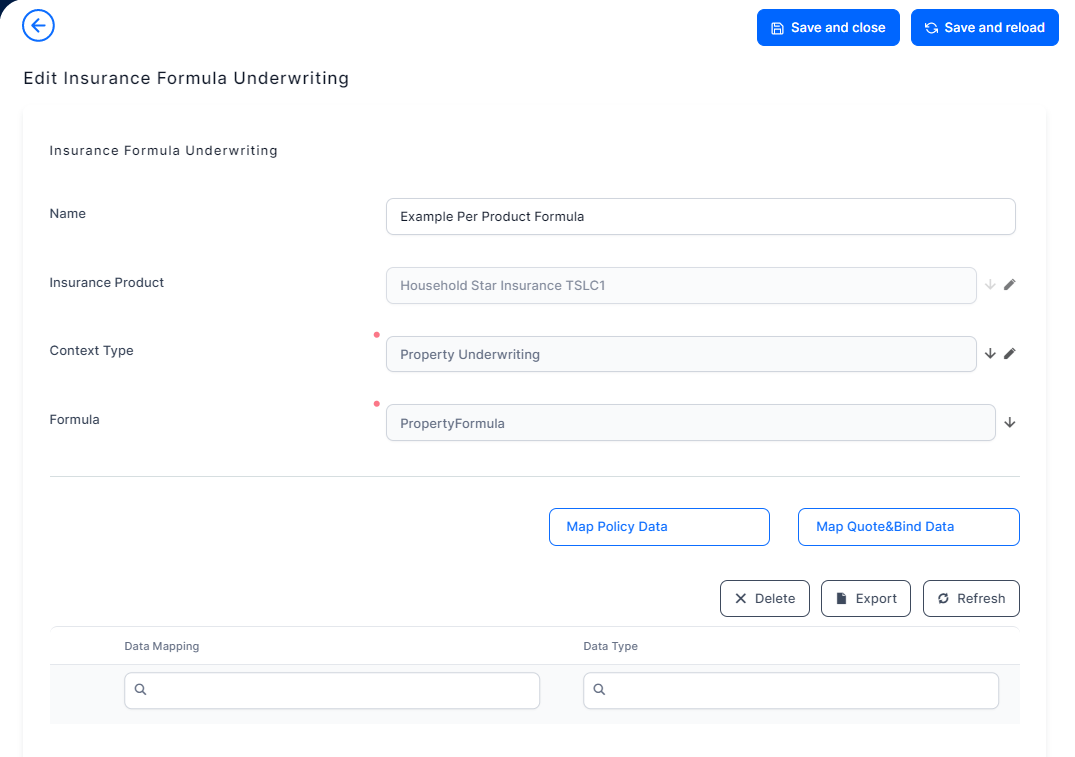Export the data mapping list
Screen dimensions: 1075x757
click(866, 599)
